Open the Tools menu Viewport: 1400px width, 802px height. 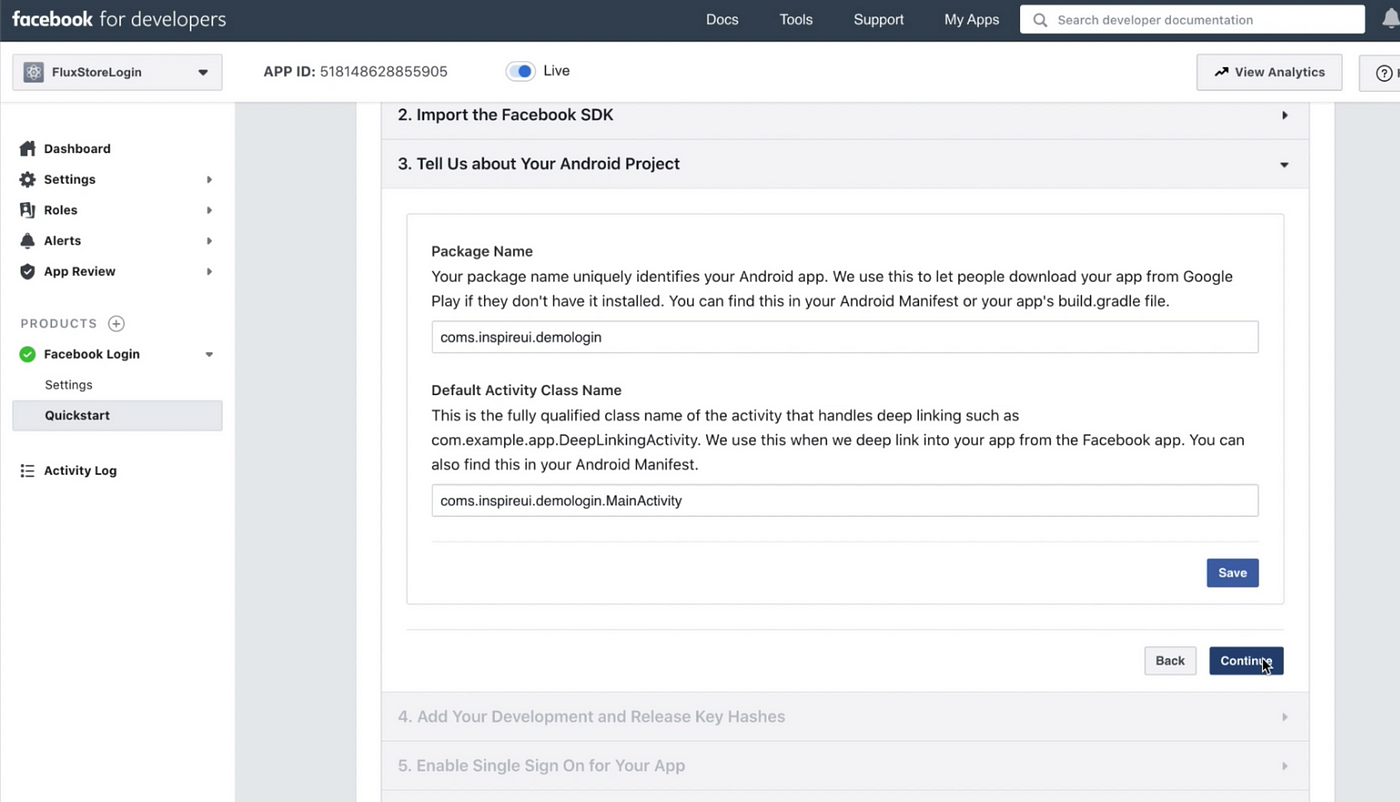796,20
